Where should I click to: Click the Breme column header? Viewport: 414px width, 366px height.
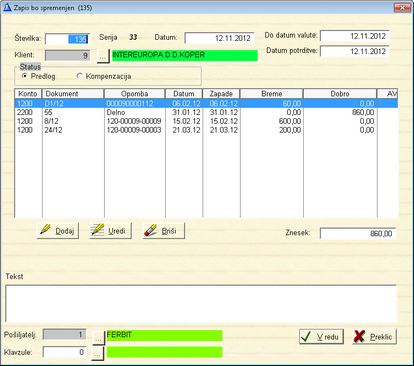272,94
